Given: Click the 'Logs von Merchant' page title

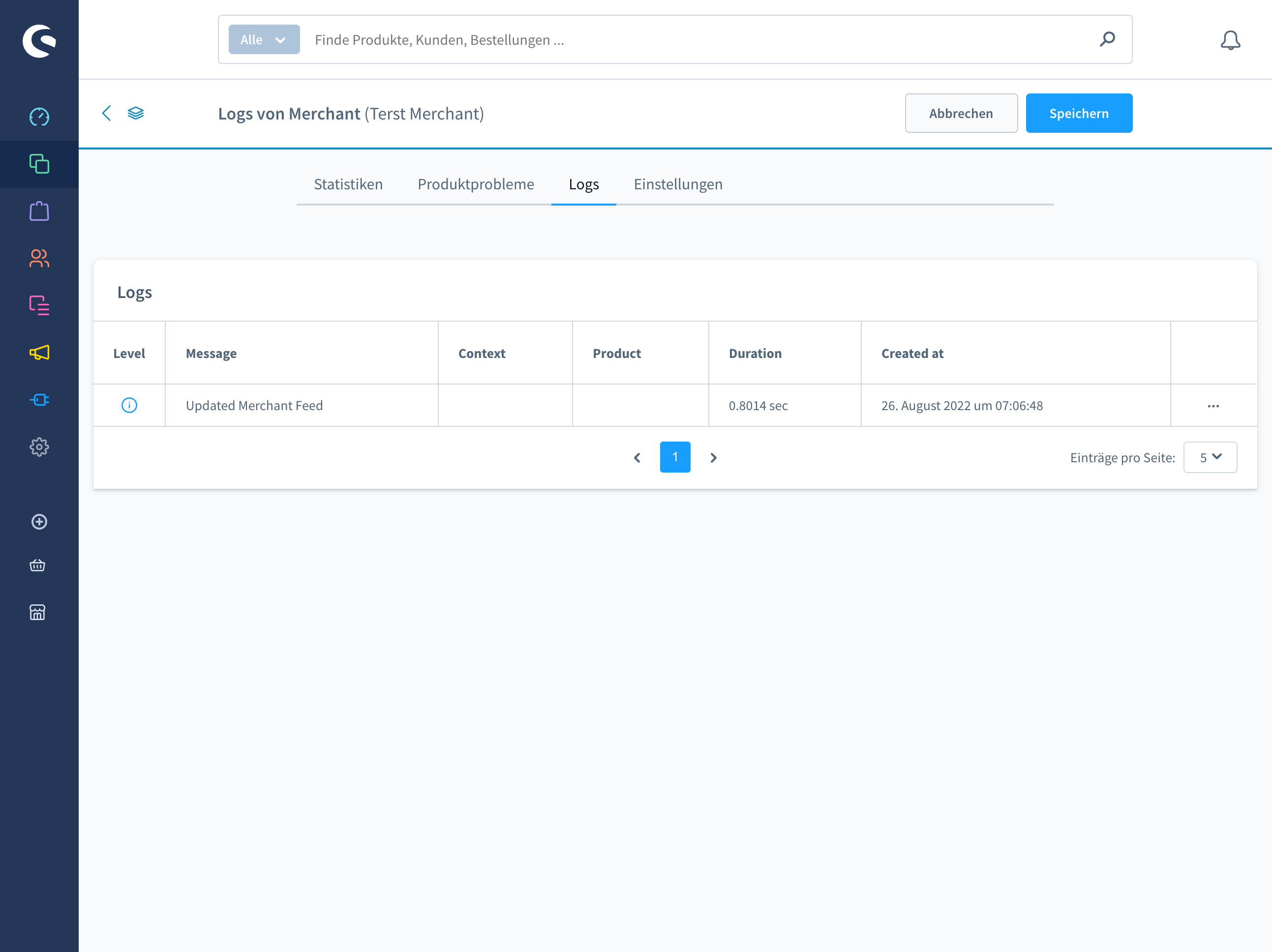Looking at the screenshot, I should click(x=289, y=113).
